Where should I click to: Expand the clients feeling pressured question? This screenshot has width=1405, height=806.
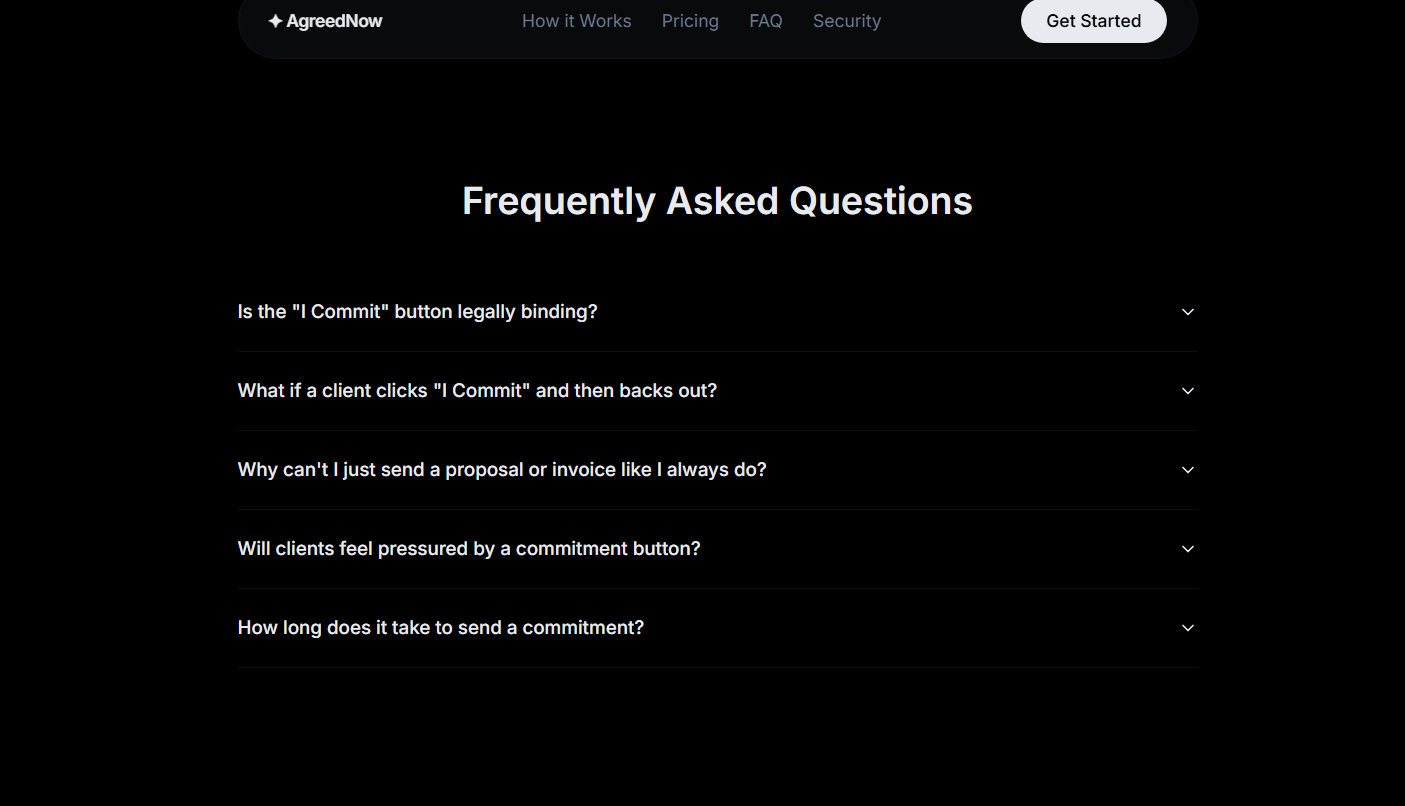(x=469, y=548)
